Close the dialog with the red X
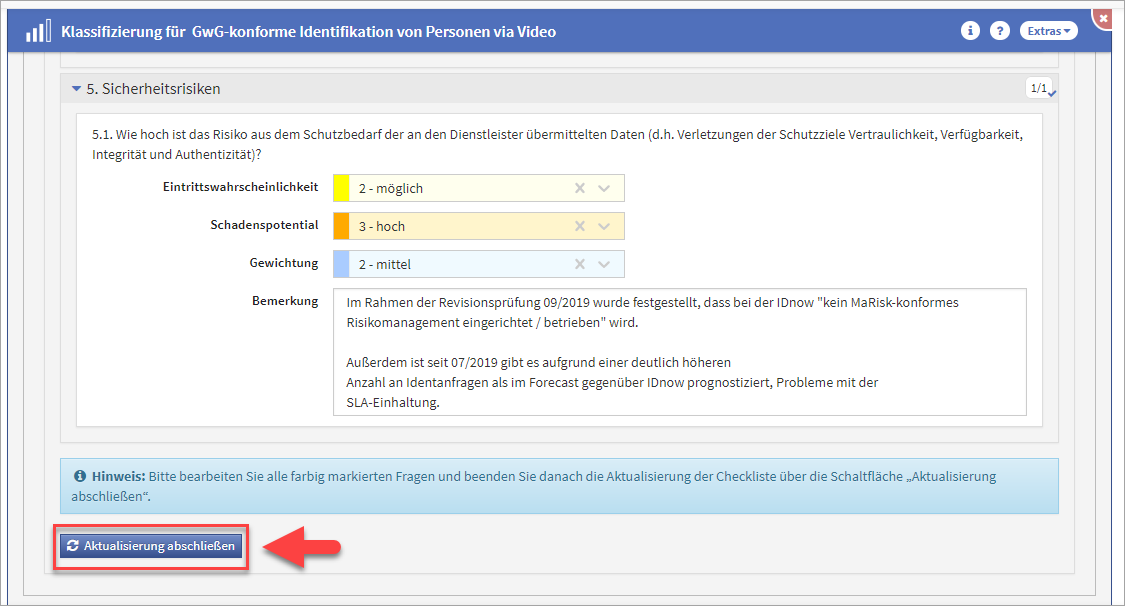 click(1103, 18)
